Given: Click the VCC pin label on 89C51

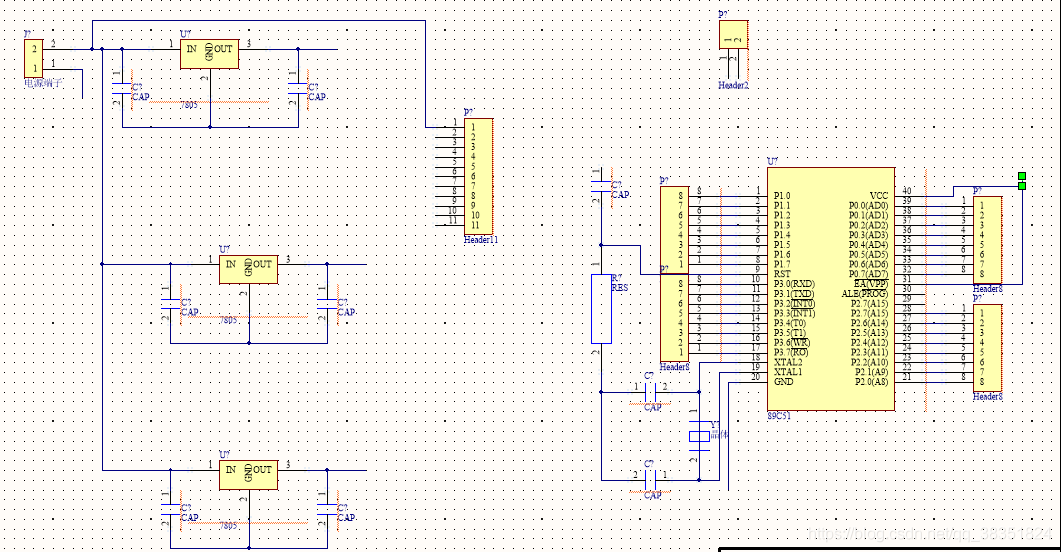Looking at the screenshot, I should (x=878, y=196).
